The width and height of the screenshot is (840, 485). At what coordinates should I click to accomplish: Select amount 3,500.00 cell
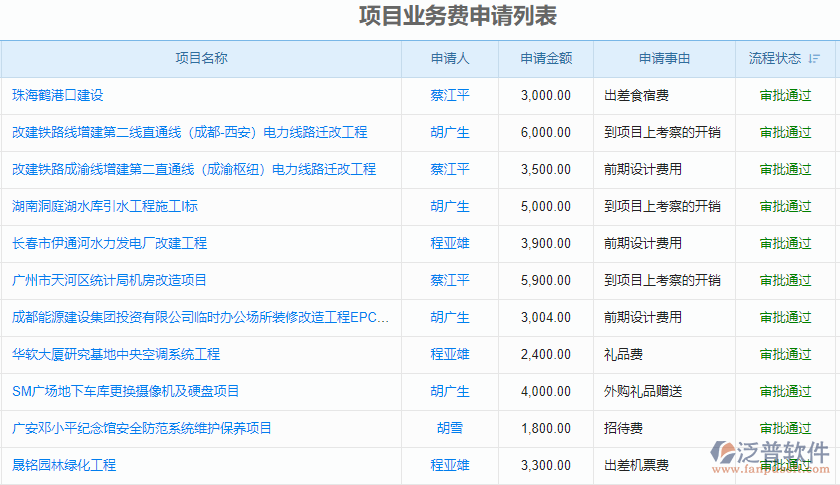click(x=546, y=169)
